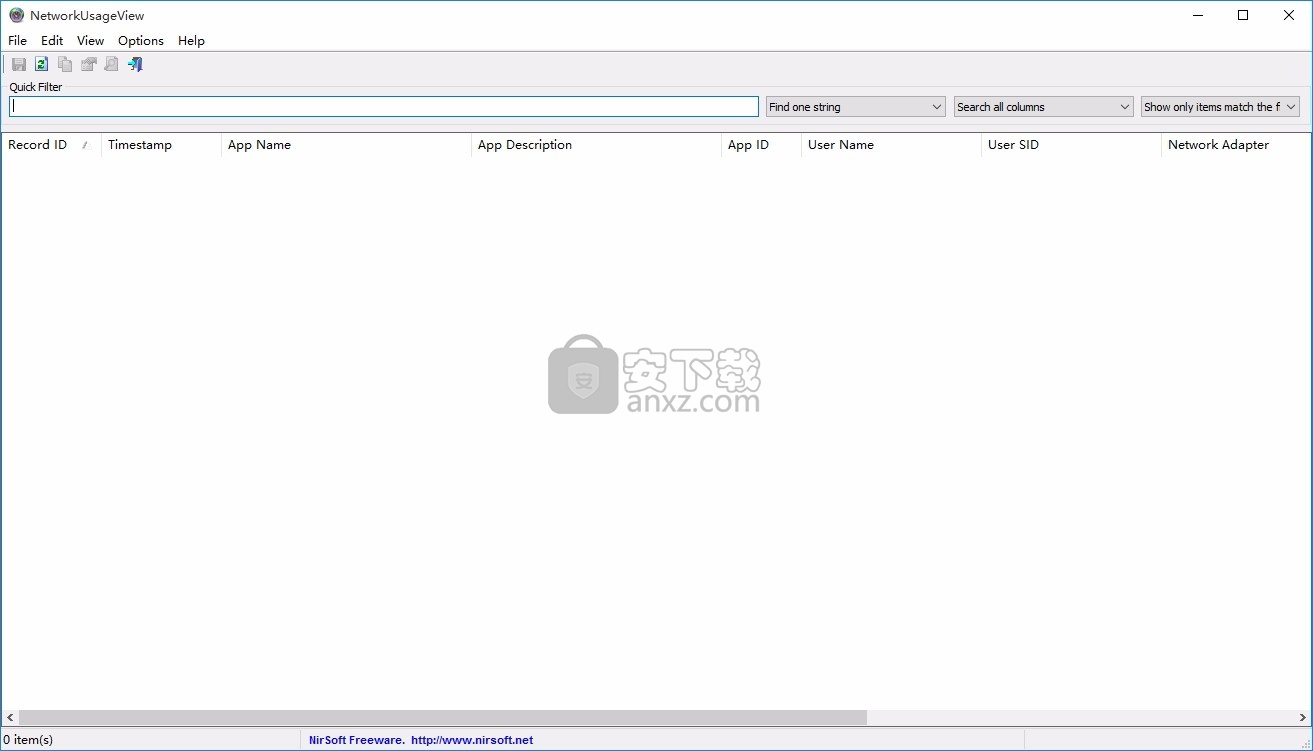Expand the 'Find one string' dropdown
Viewport: 1313px width, 751px height.
click(x=856, y=107)
